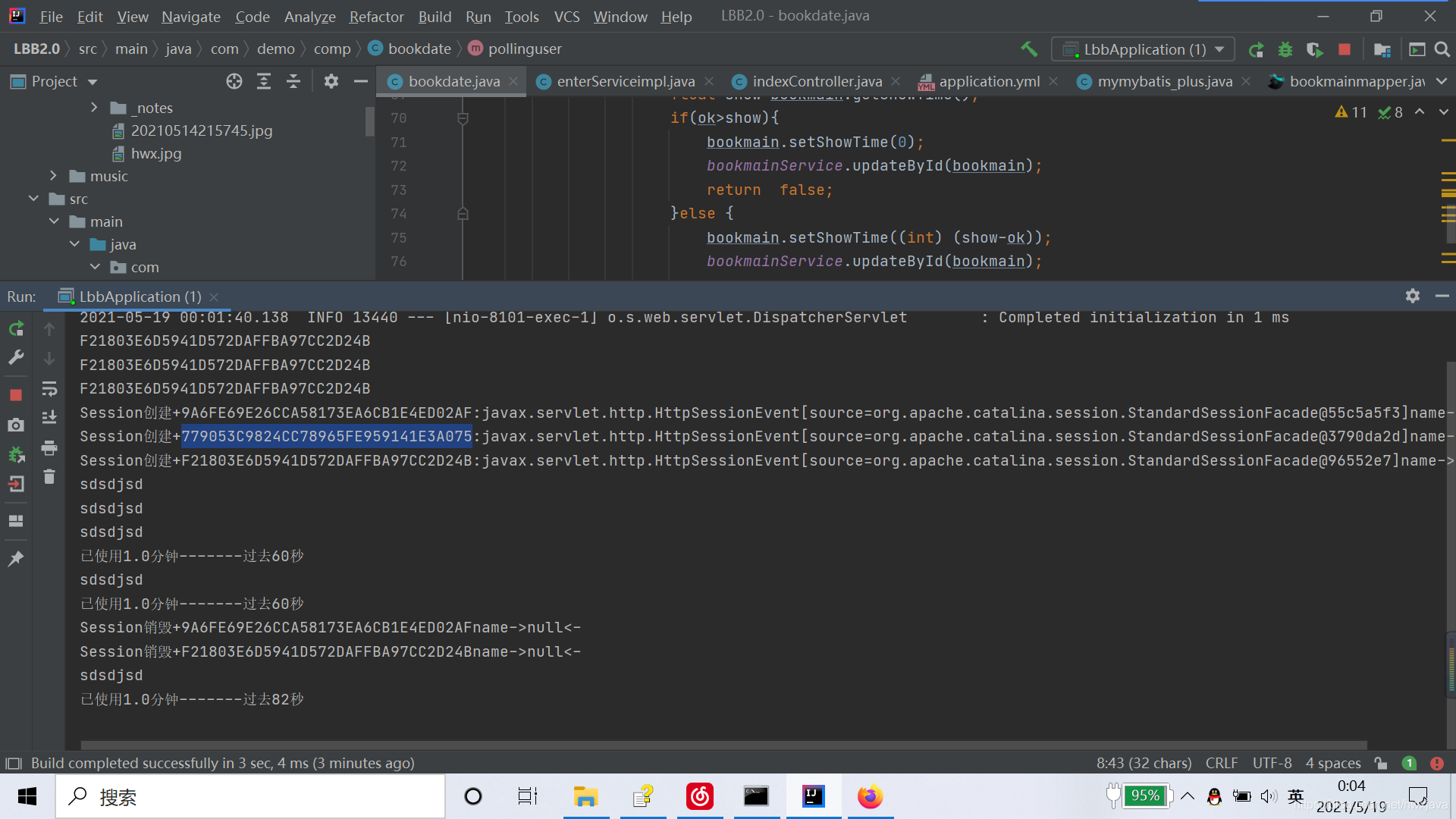Click UTF-8 encoding in status bar
This screenshot has width=1456, height=819.
[x=1272, y=763]
